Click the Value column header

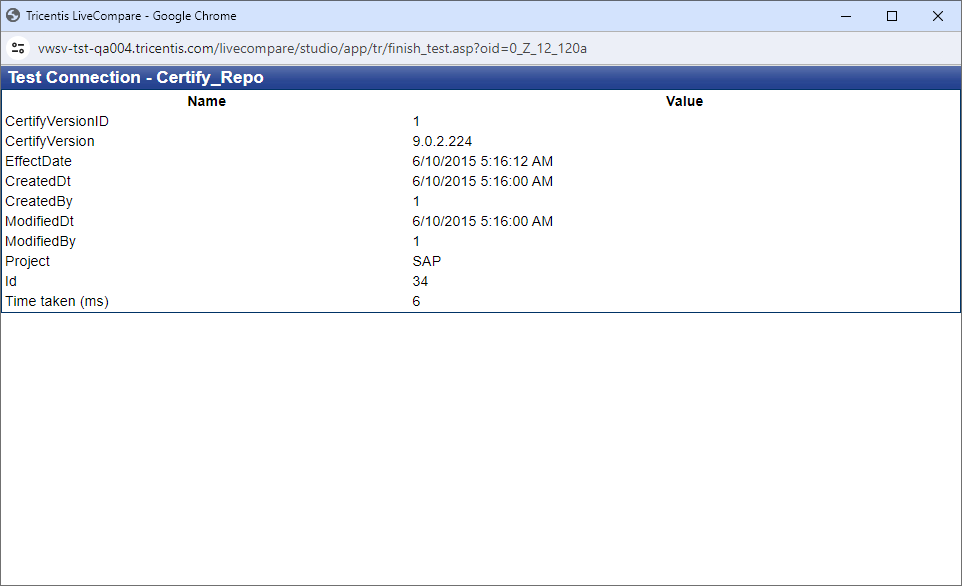(685, 101)
